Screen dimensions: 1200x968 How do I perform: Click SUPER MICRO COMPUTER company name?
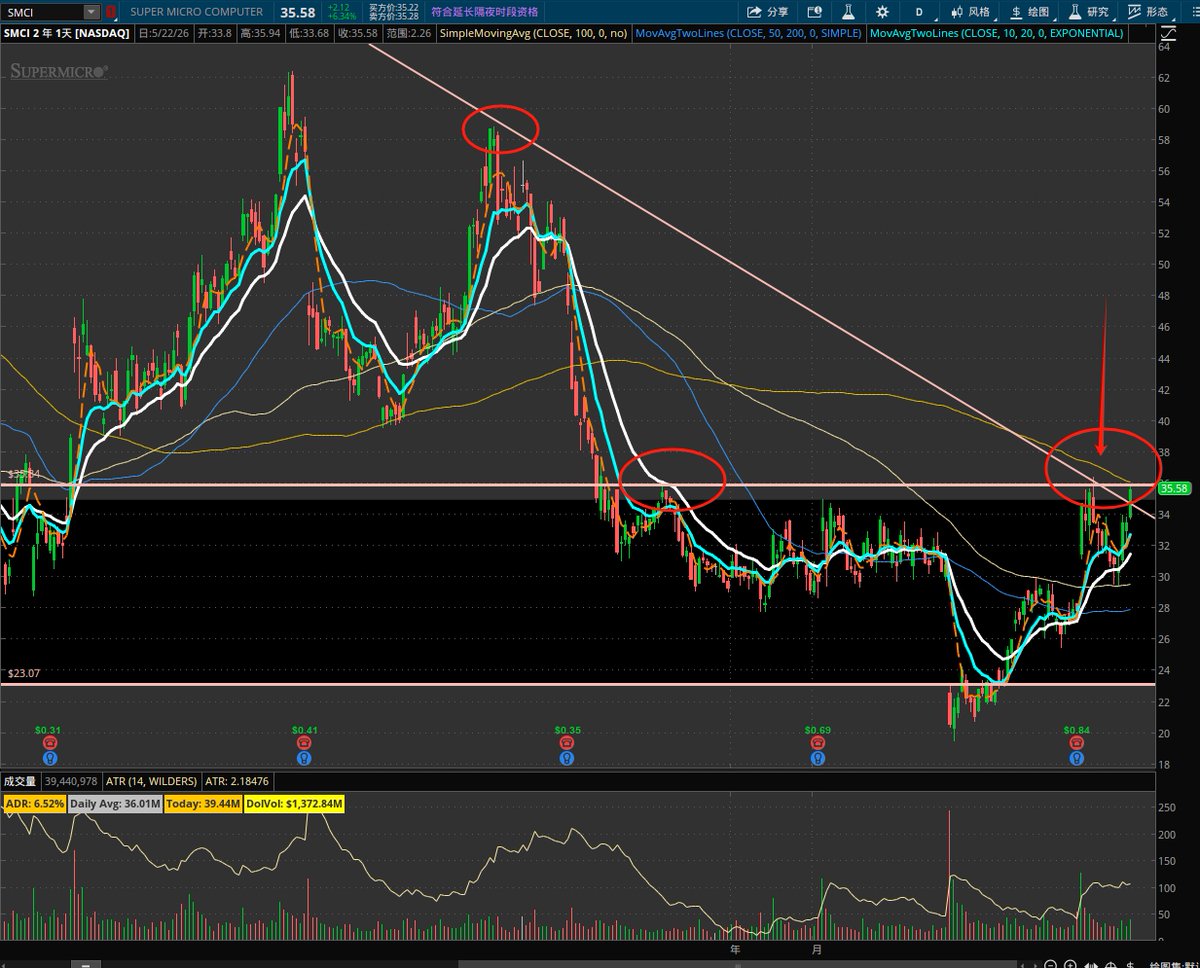click(196, 12)
